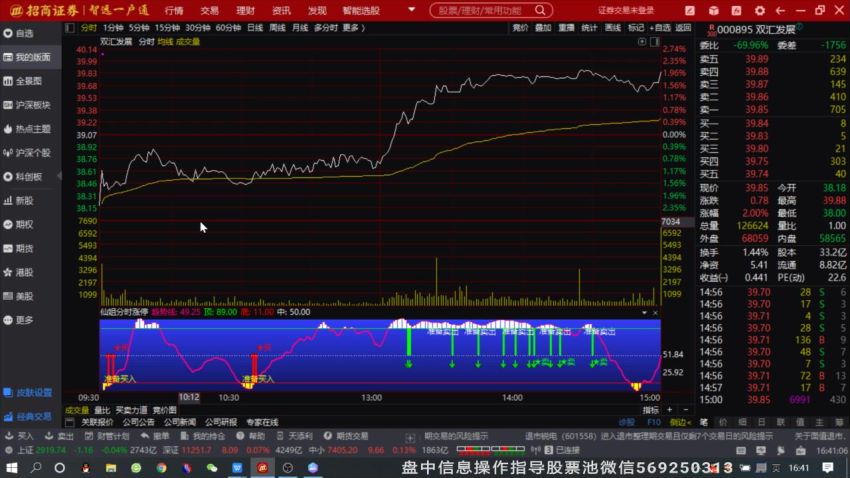Image resolution: width=850 pixels, height=478 pixels.
Task: Open 沪深板块 in the sidebar
Action: [27, 105]
